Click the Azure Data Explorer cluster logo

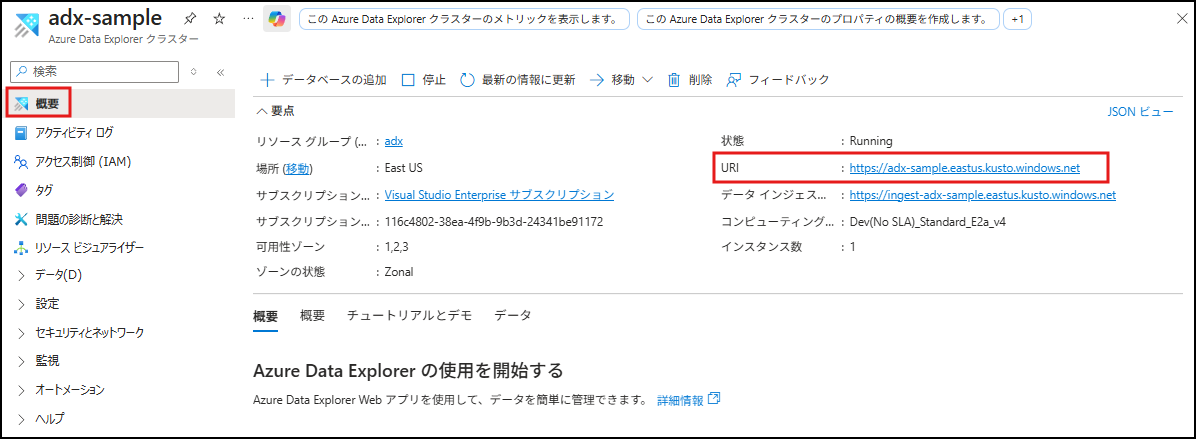(x=27, y=23)
